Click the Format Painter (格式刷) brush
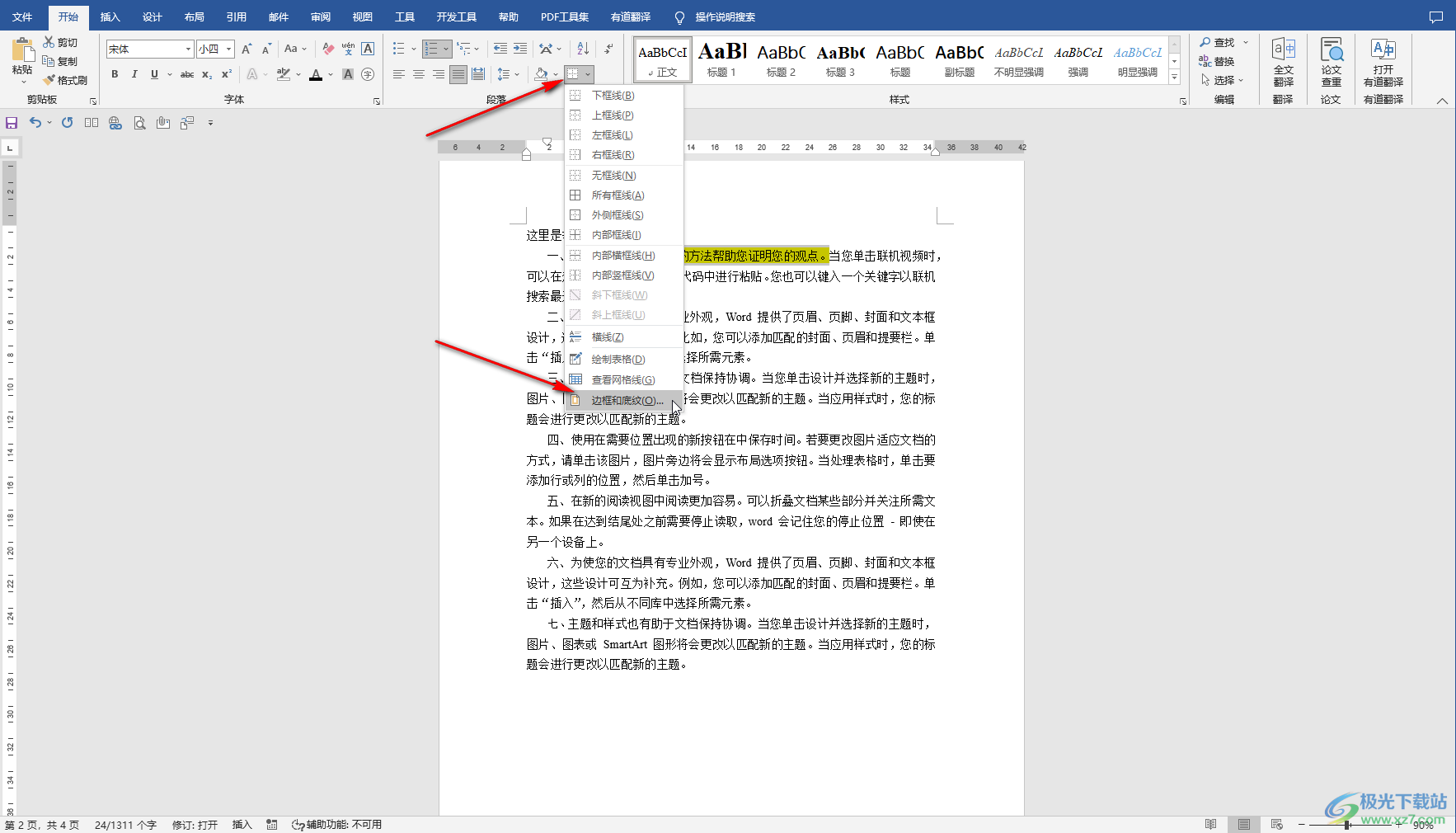The width and height of the screenshot is (1456, 833). [49, 80]
